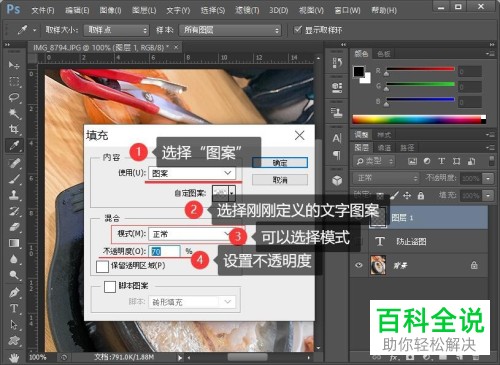Image resolution: width=500 pixels, height=365 pixels.
Task: Select the Eraser tool
Action: (14, 227)
